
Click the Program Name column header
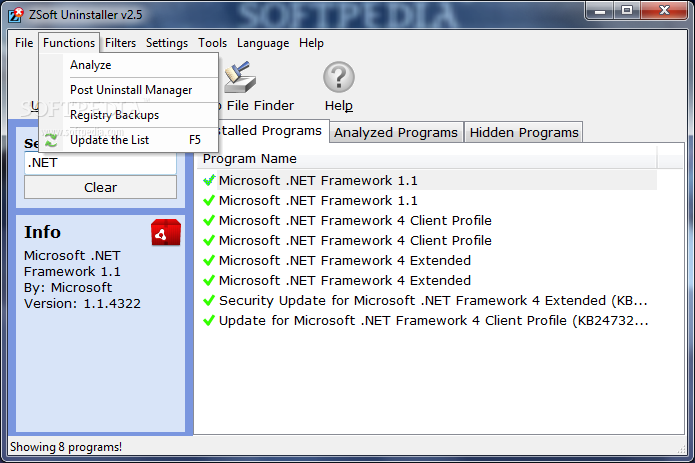point(427,159)
